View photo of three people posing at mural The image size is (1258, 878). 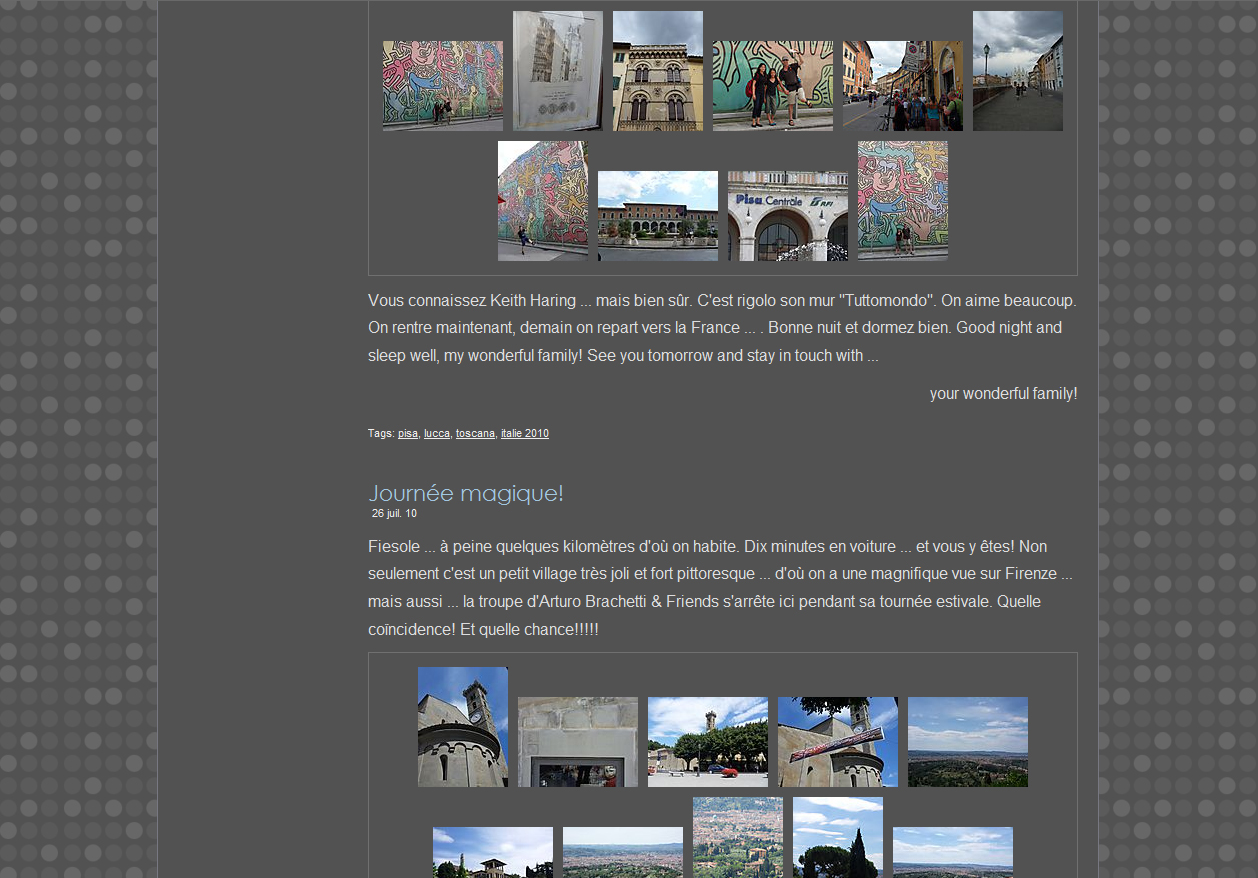click(772, 86)
